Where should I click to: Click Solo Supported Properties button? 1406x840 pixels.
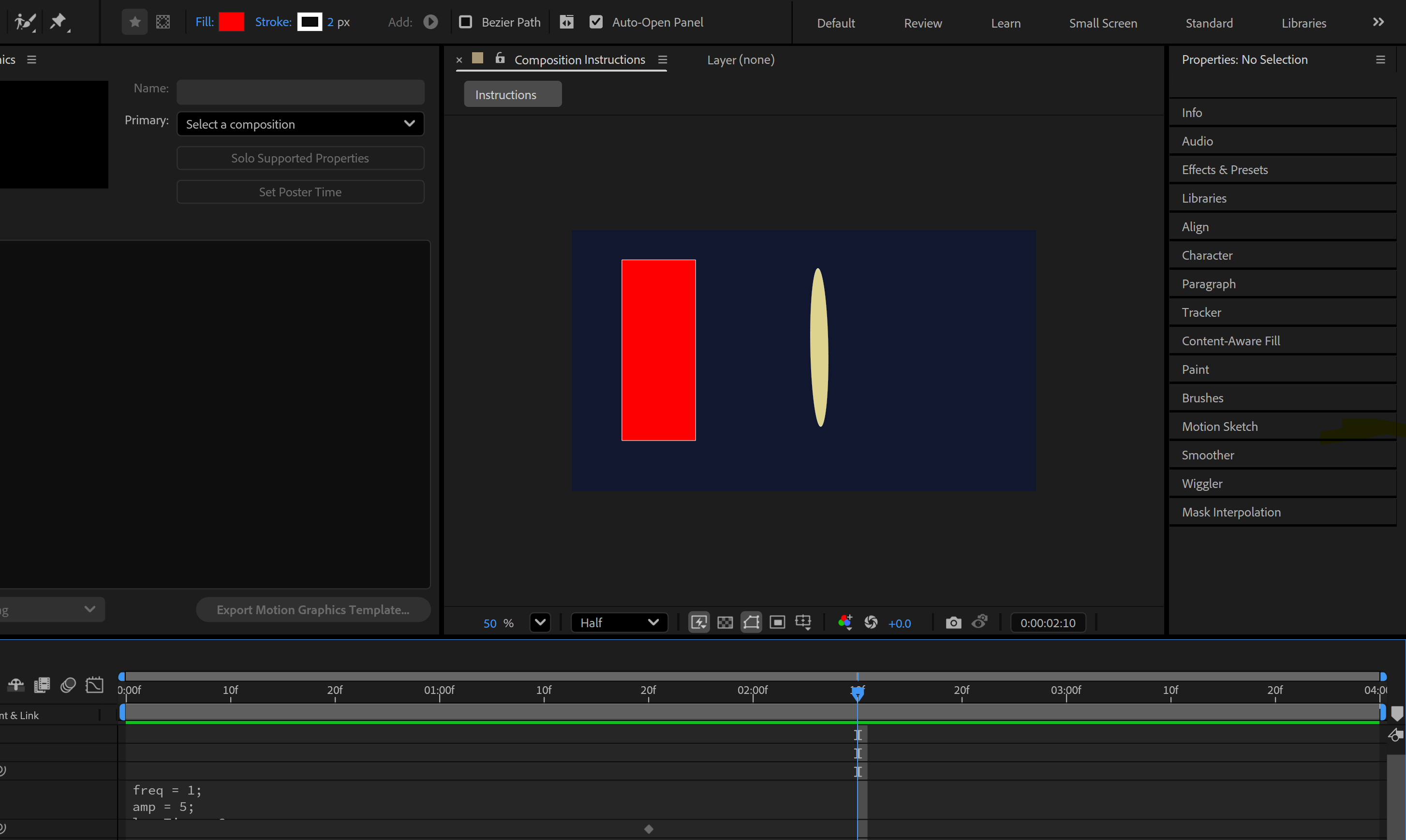click(x=300, y=158)
